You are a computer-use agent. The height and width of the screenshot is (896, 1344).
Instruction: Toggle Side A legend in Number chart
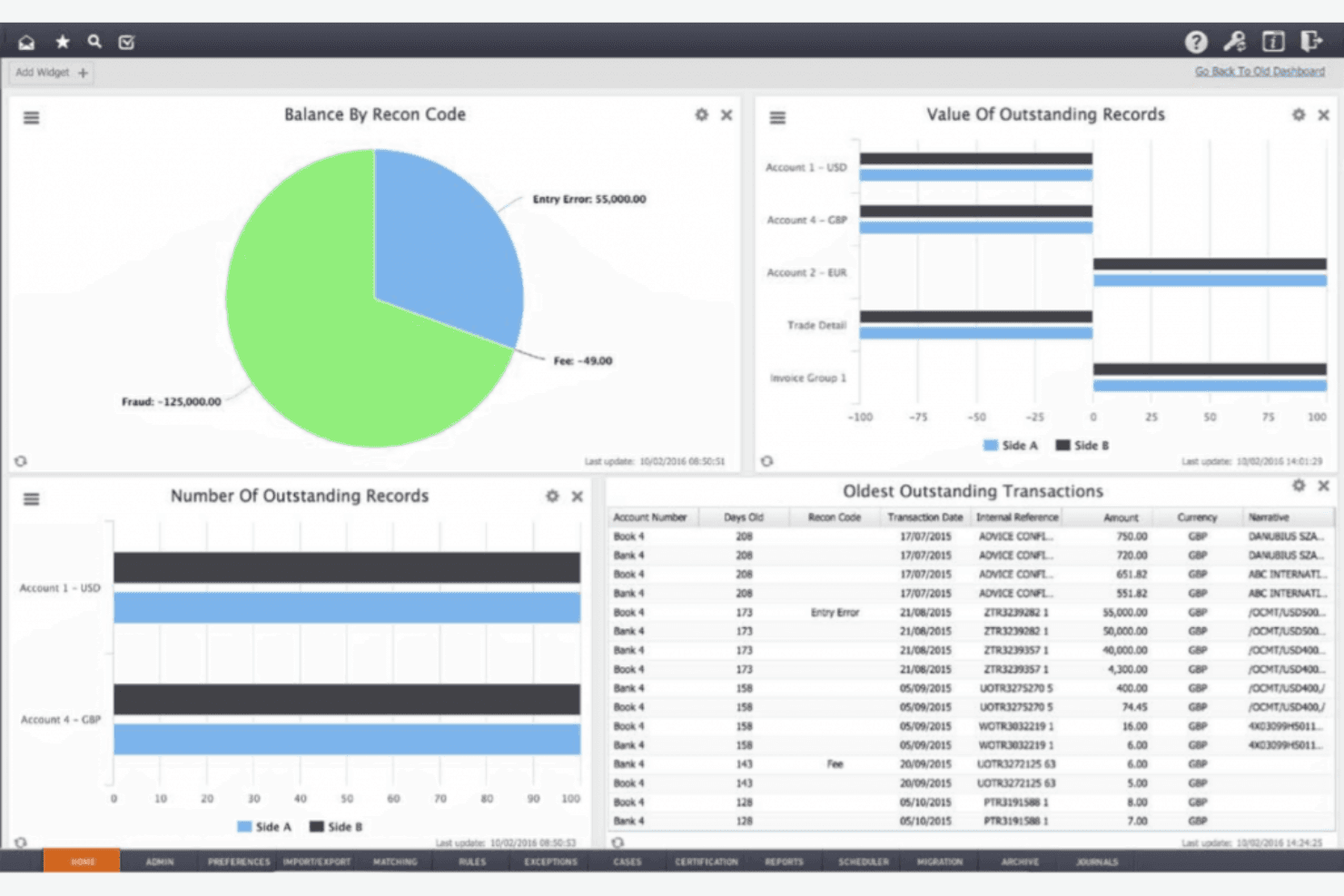pyautogui.click(x=264, y=827)
